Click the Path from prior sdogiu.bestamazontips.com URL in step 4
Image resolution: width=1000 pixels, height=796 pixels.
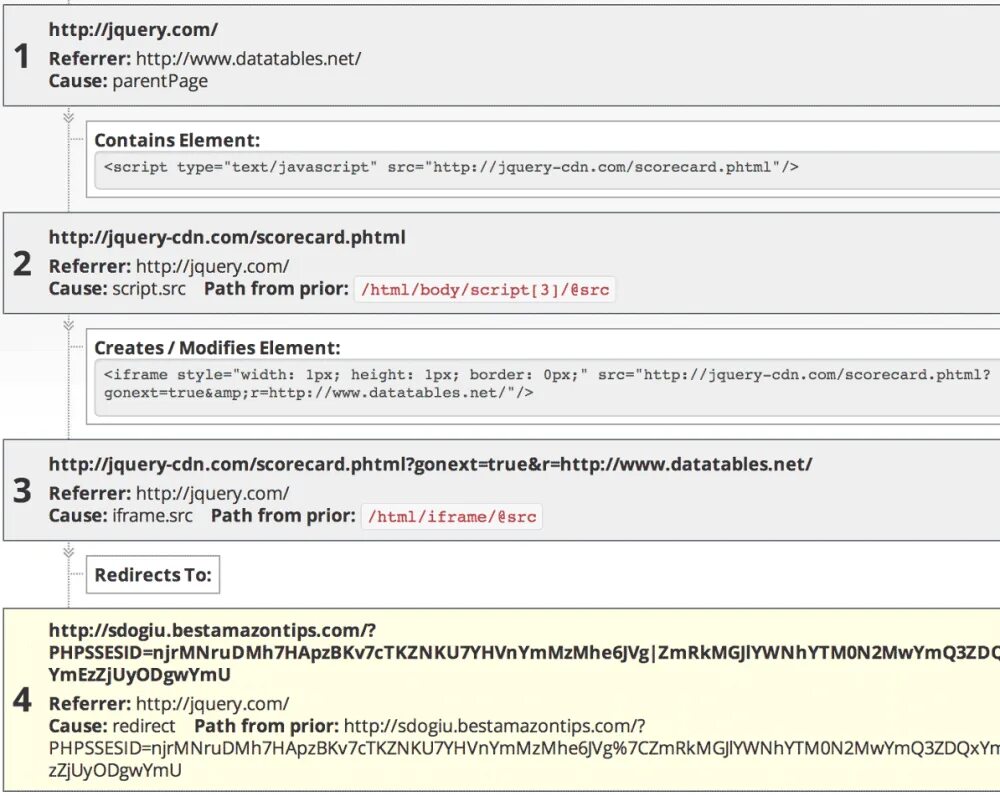[524, 748]
